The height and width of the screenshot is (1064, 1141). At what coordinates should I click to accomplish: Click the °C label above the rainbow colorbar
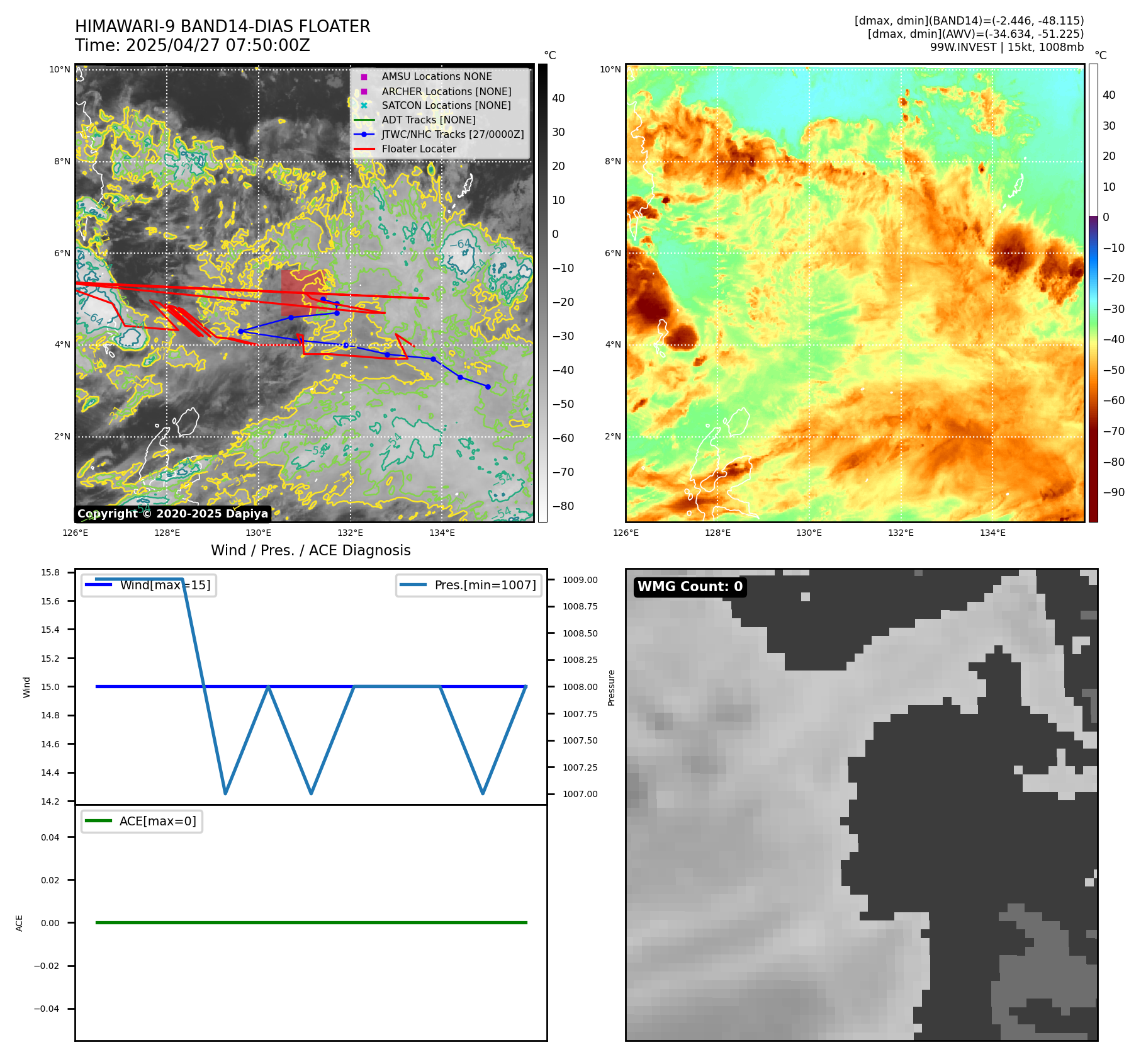(x=1100, y=55)
